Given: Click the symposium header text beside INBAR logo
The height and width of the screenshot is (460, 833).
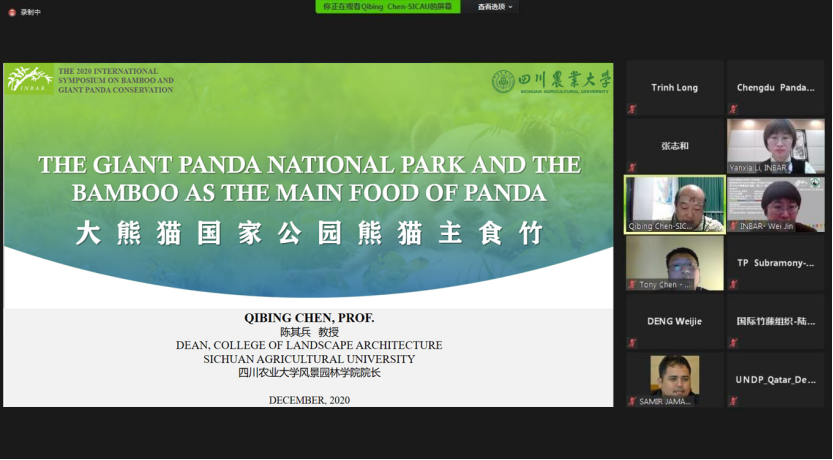Looking at the screenshot, I should point(116,80).
